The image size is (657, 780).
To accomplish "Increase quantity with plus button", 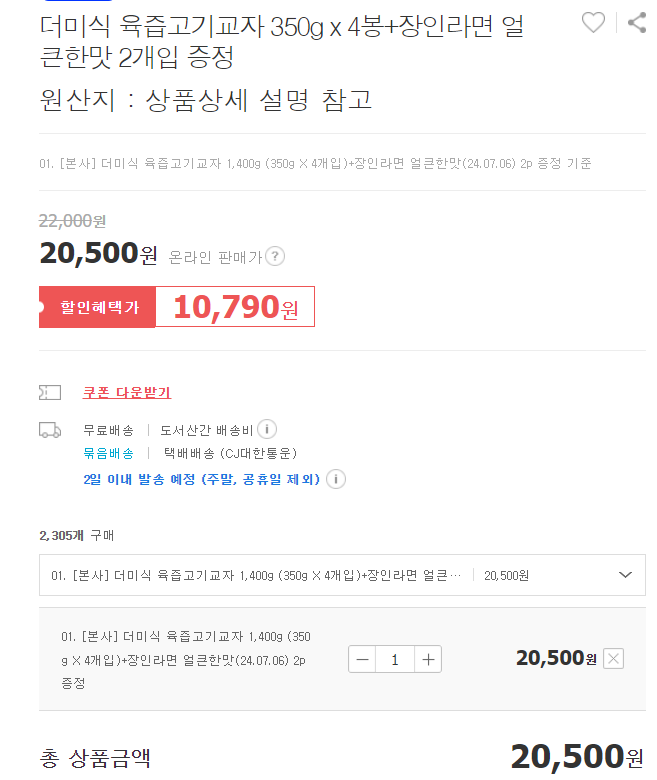I will [428, 659].
